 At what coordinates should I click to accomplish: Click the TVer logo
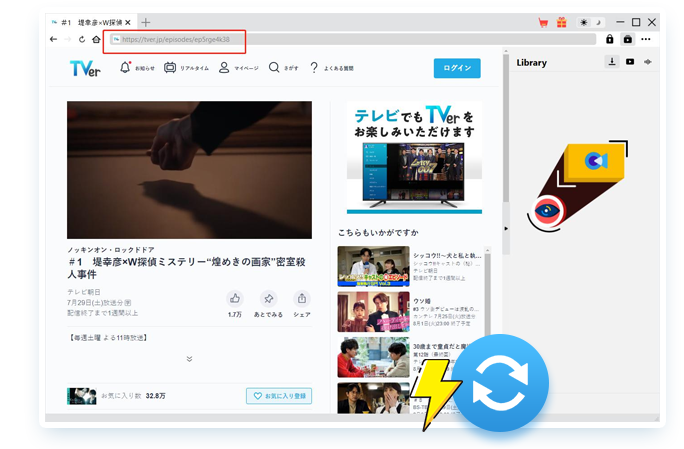tap(85, 69)
